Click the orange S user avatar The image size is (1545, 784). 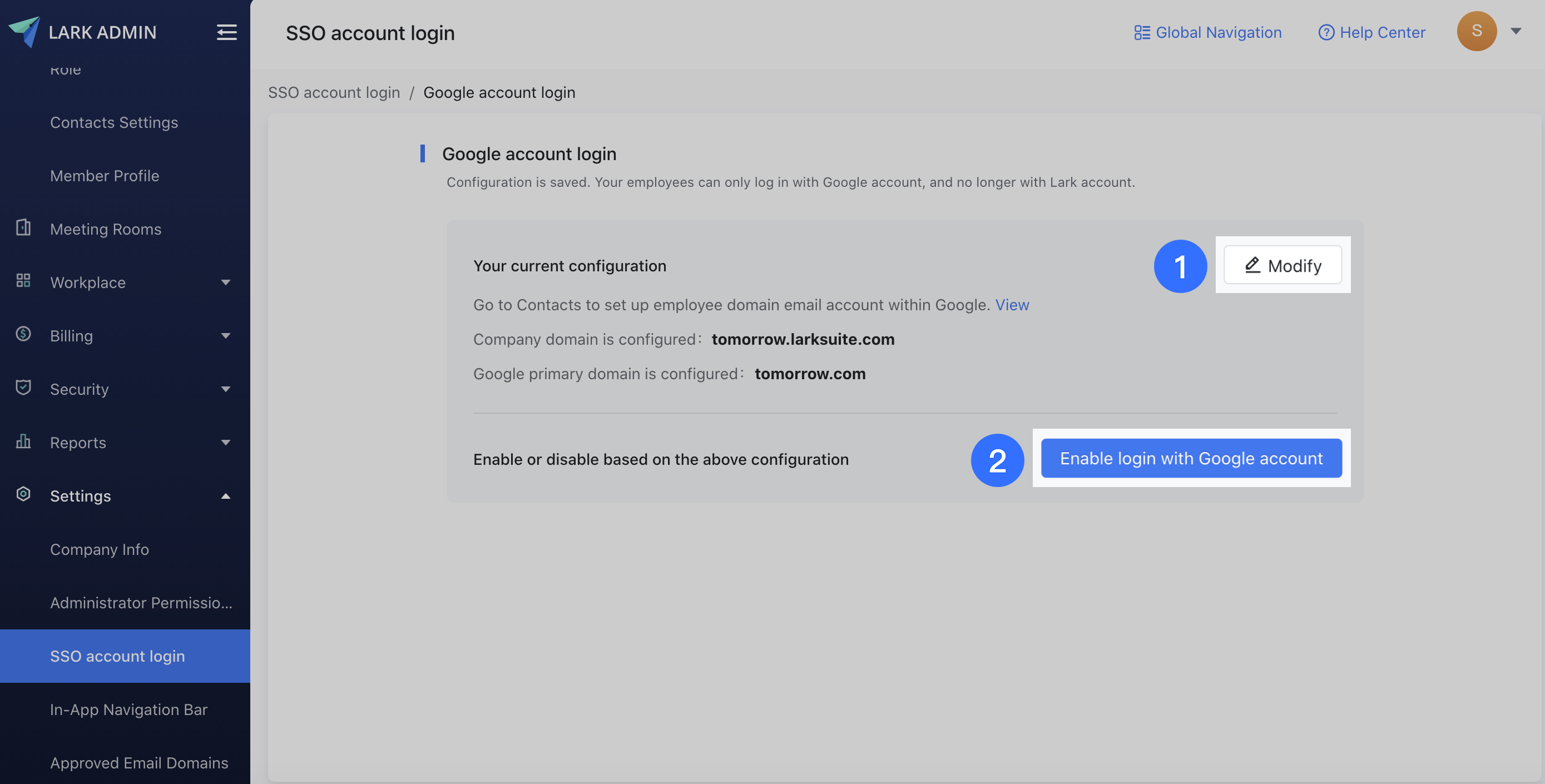pos(1476,31)
